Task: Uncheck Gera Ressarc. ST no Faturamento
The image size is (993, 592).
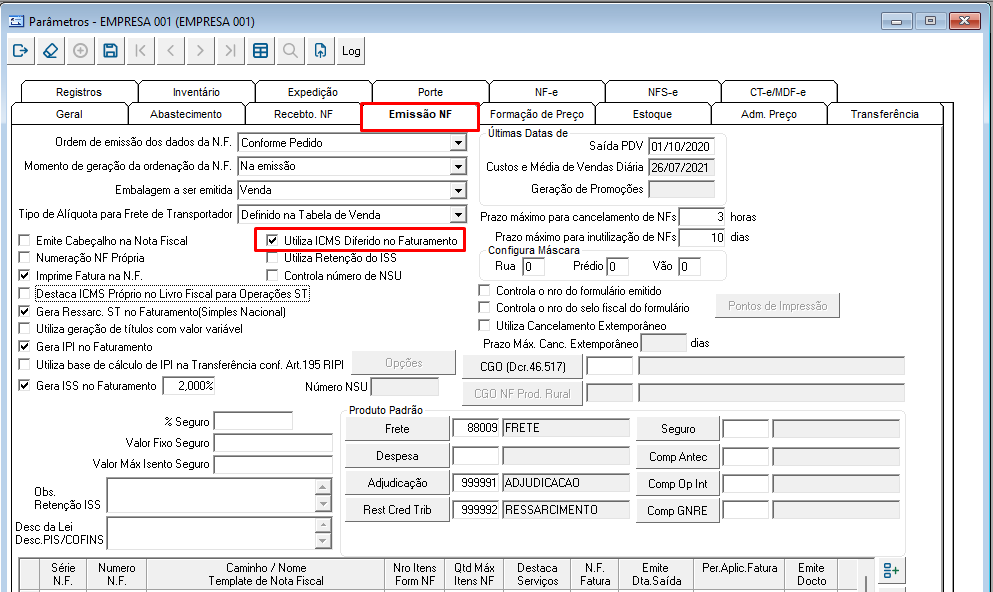Action: [25, 312]
